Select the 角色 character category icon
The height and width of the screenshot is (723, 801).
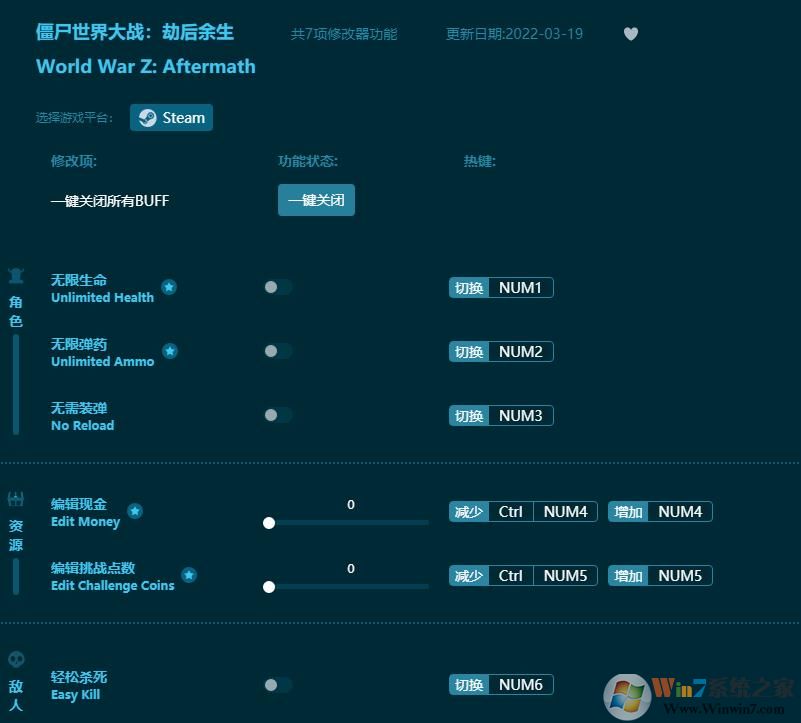[15, 276]
